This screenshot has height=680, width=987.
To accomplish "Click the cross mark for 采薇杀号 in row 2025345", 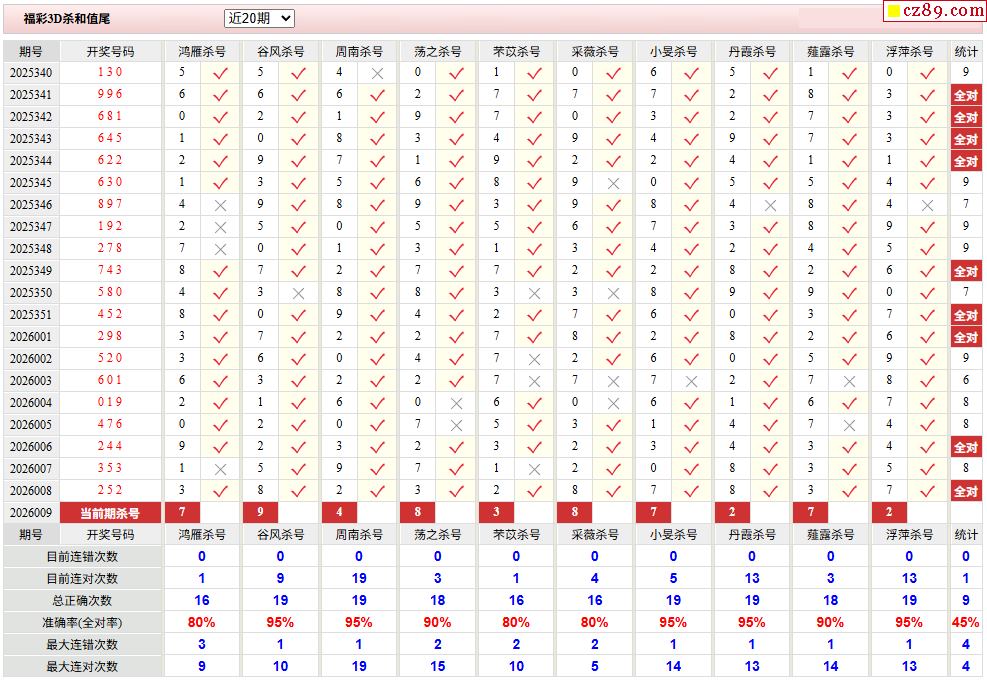I will coord(613,183).
